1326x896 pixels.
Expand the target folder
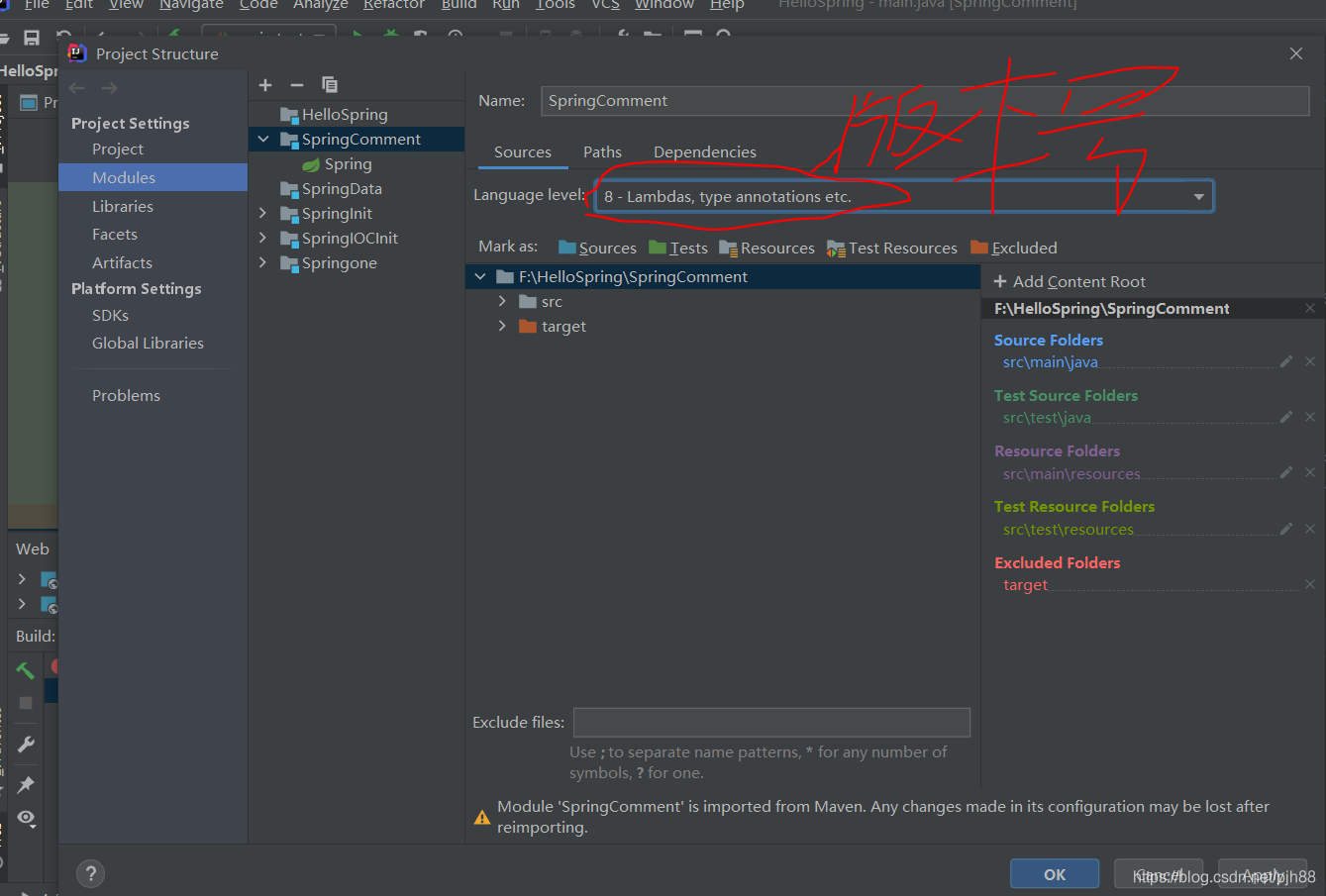click(502, 326)
